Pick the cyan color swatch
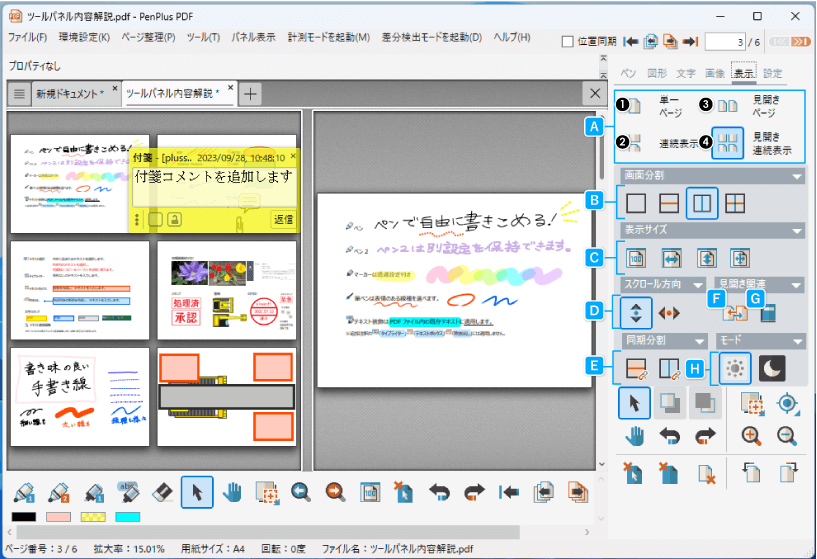 point(127,517)
